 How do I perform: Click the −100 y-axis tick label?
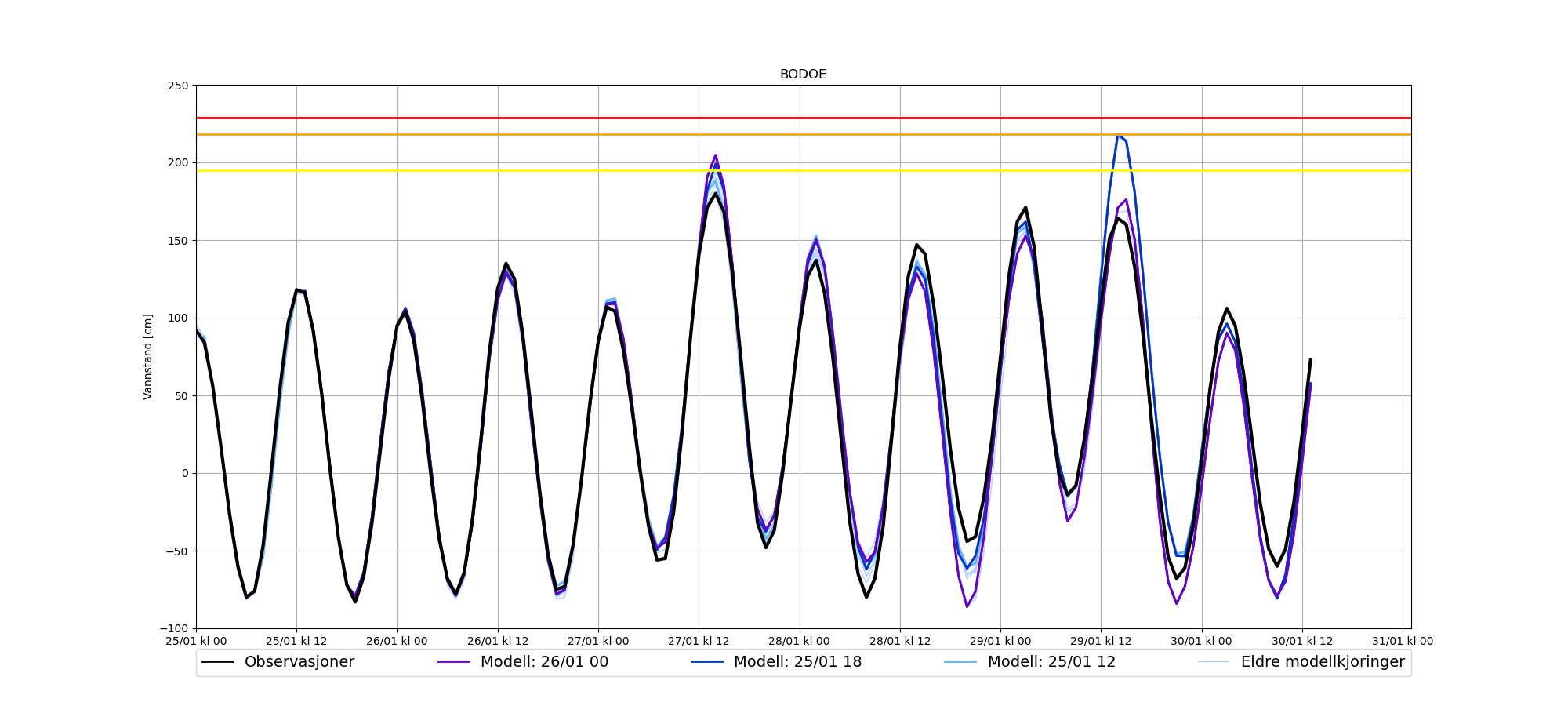pos(174,628)
